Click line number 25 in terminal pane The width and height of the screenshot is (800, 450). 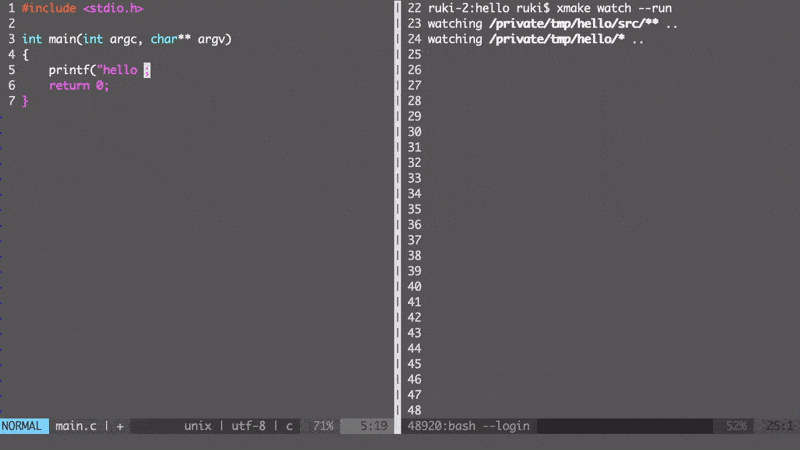click(x=414, y=55)
